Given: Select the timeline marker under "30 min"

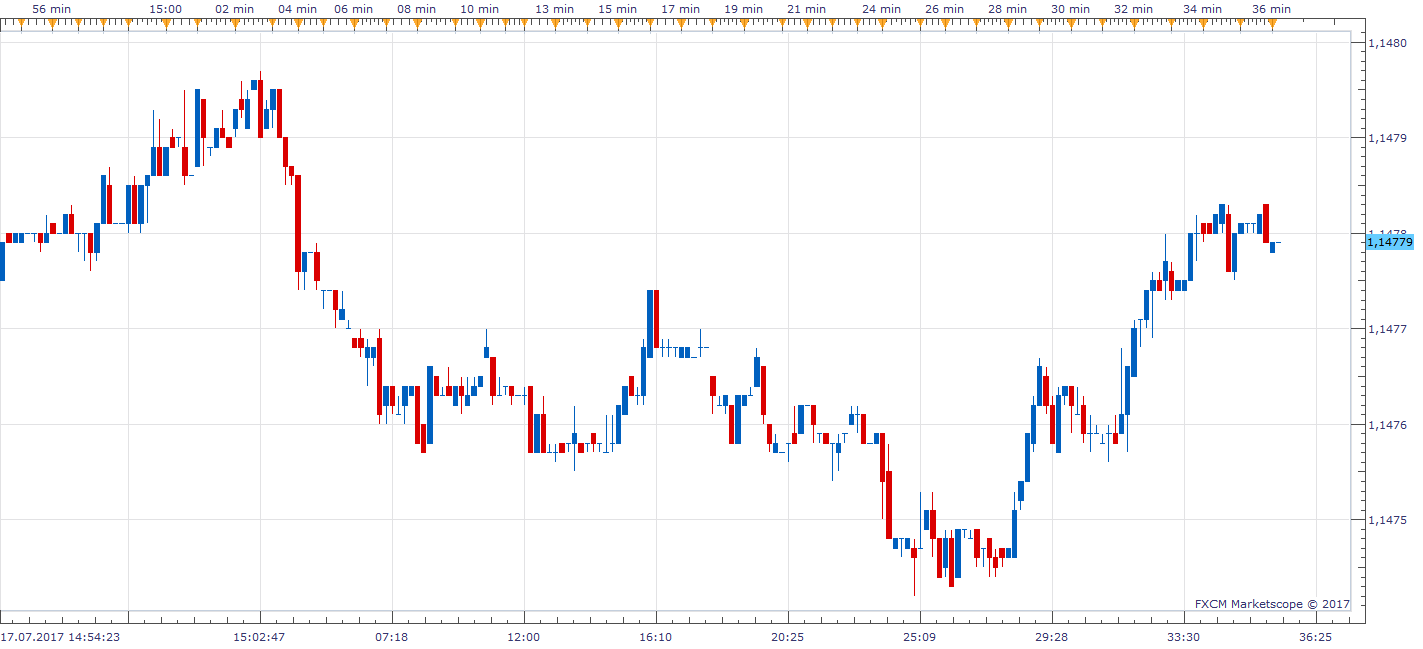Looking at the screenshot, I should click(x=1070, y=22).
